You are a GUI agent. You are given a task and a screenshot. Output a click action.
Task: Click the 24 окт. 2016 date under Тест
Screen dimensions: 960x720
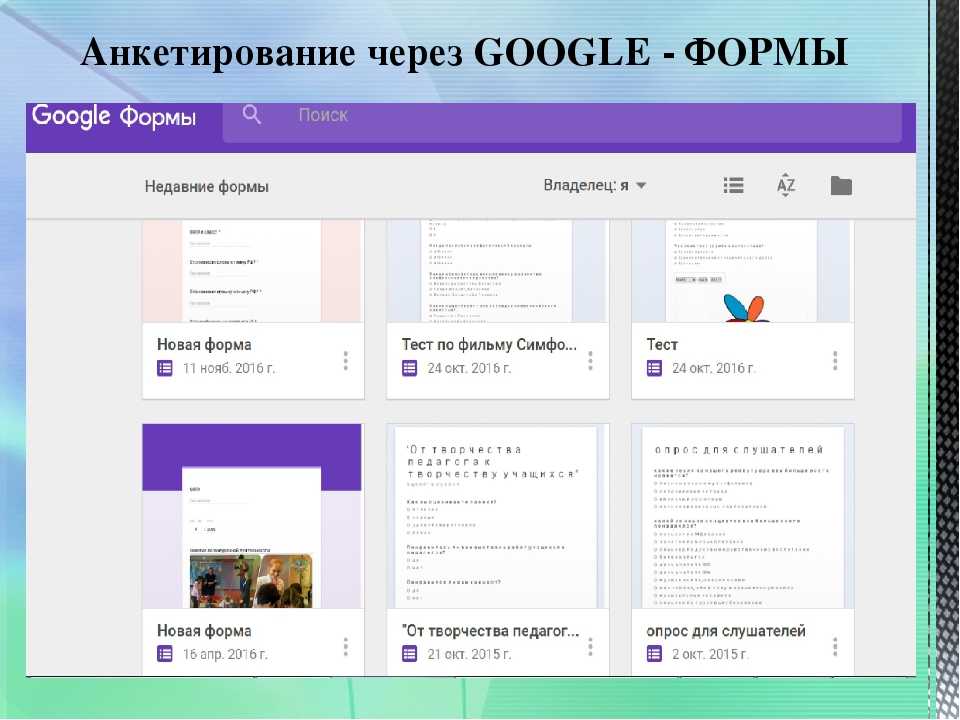714,369
